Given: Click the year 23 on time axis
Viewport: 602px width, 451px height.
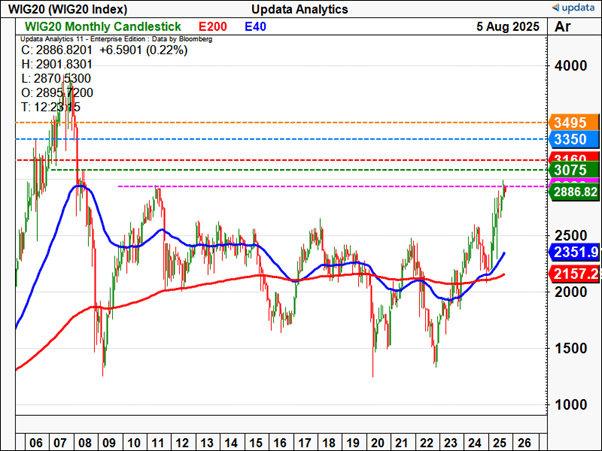Looking at the screenshot, I should 451,443.
